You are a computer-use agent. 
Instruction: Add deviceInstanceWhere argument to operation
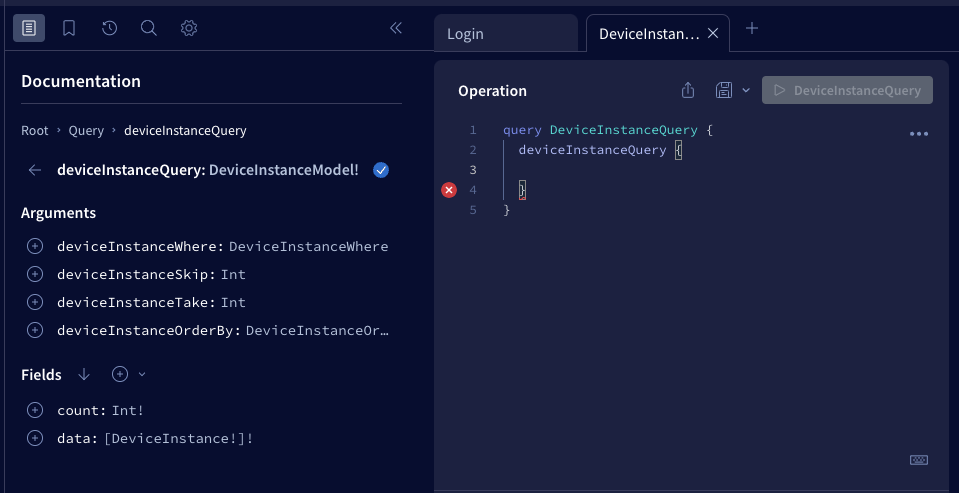(x=35, y=246)
